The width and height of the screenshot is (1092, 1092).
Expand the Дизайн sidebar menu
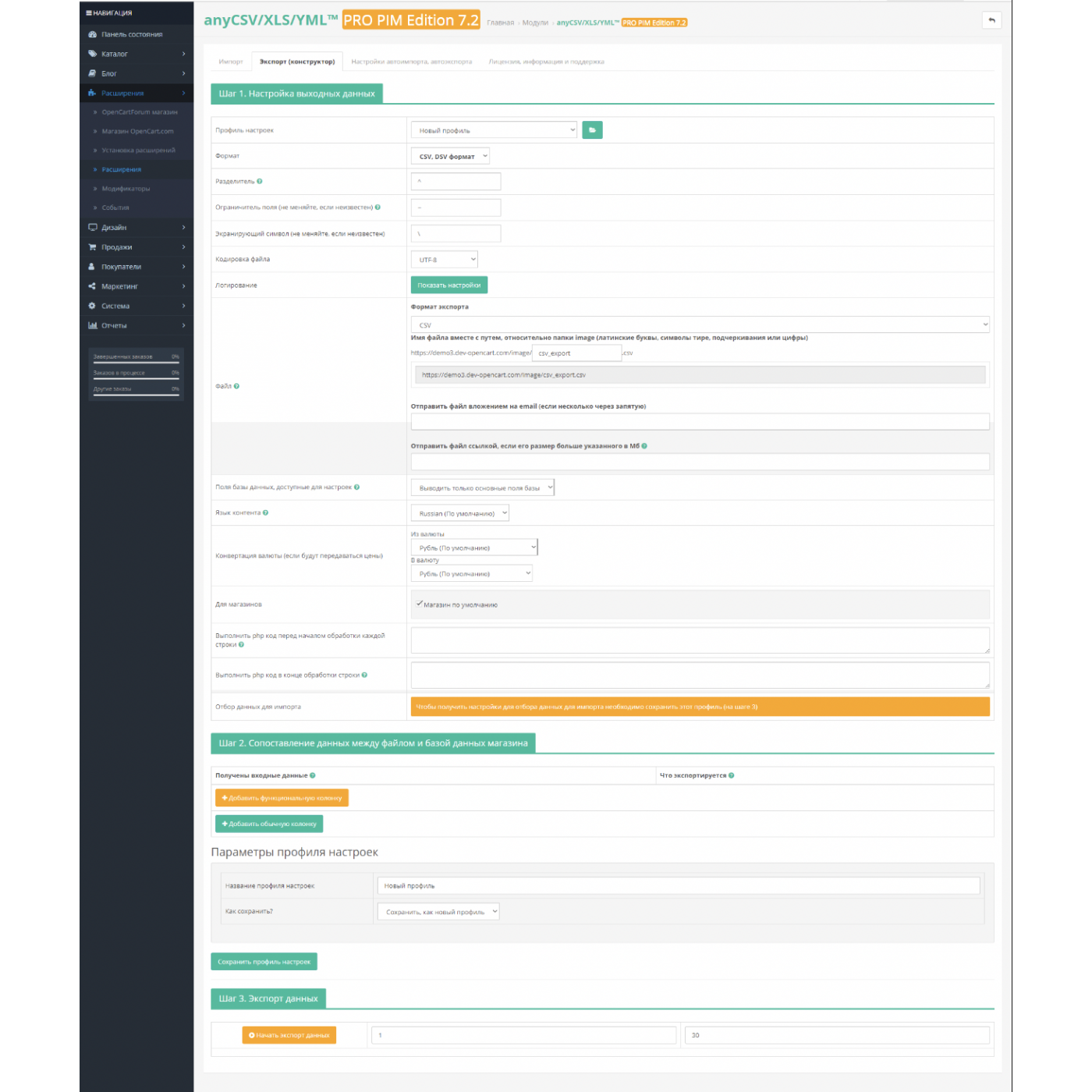136,228
